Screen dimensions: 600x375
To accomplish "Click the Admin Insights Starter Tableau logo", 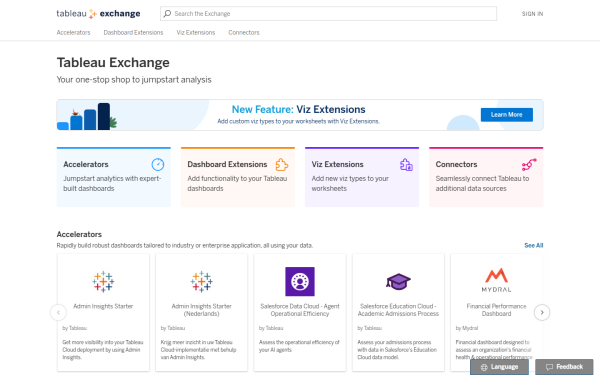I will [103, 282].
